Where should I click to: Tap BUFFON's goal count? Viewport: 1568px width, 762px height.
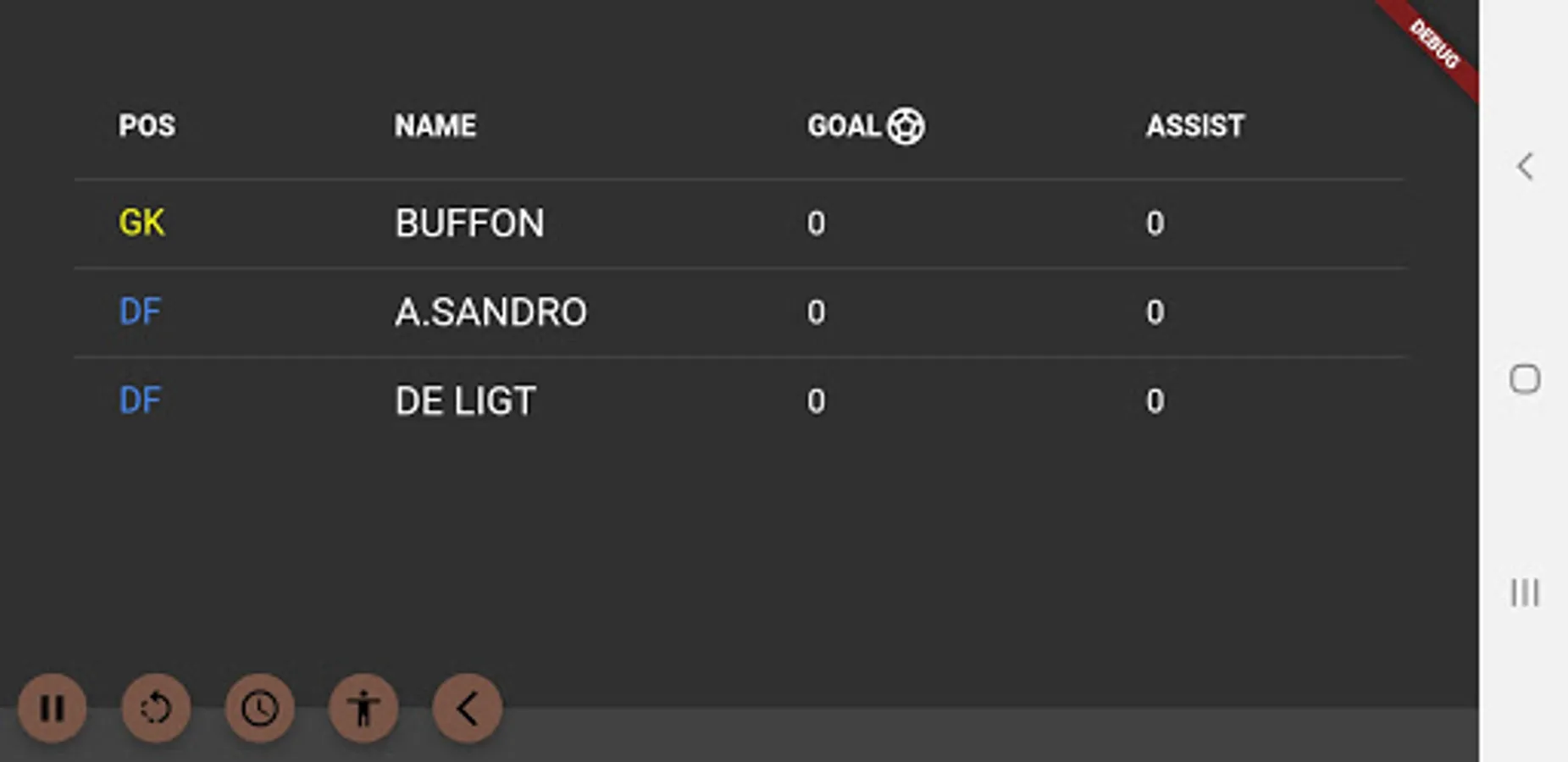[816, 224]
